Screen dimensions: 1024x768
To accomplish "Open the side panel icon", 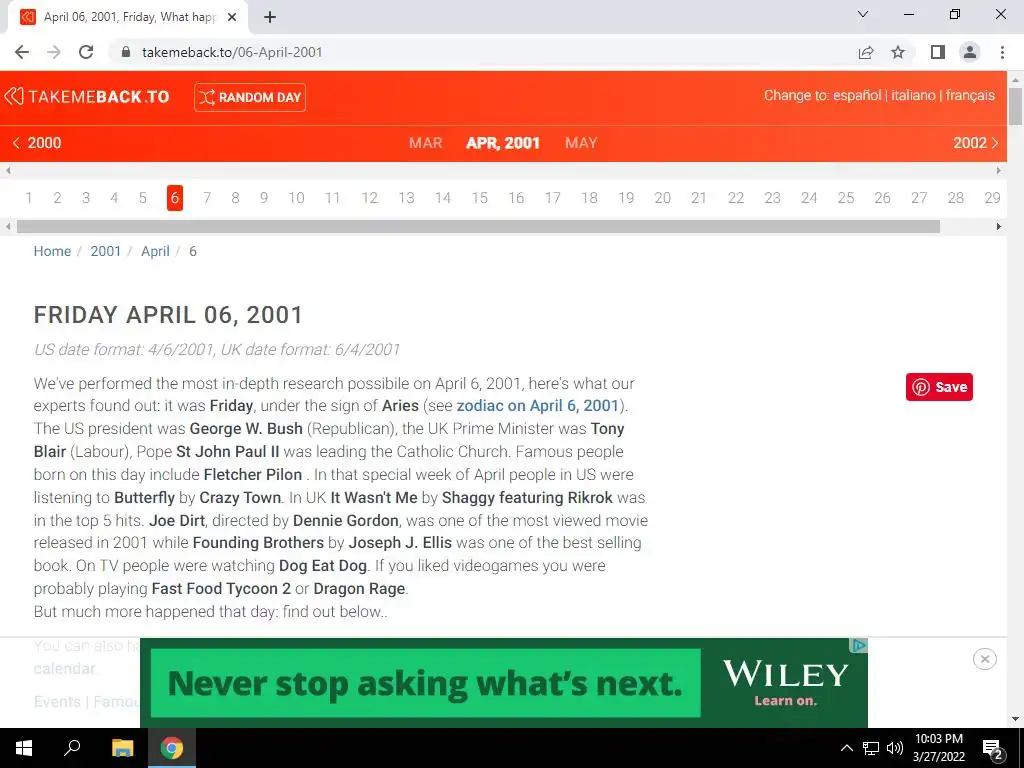I will click(938, 52).
